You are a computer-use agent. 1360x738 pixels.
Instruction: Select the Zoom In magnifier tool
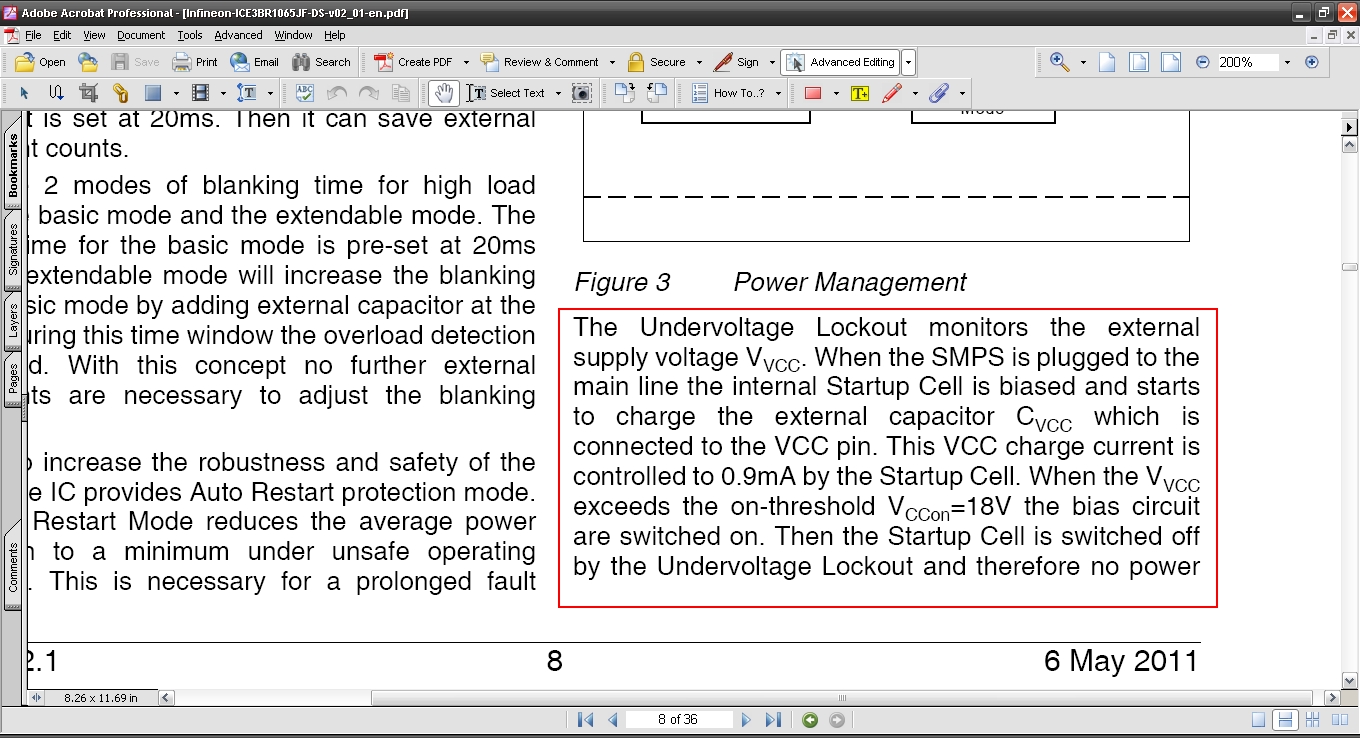point(1060,62)
